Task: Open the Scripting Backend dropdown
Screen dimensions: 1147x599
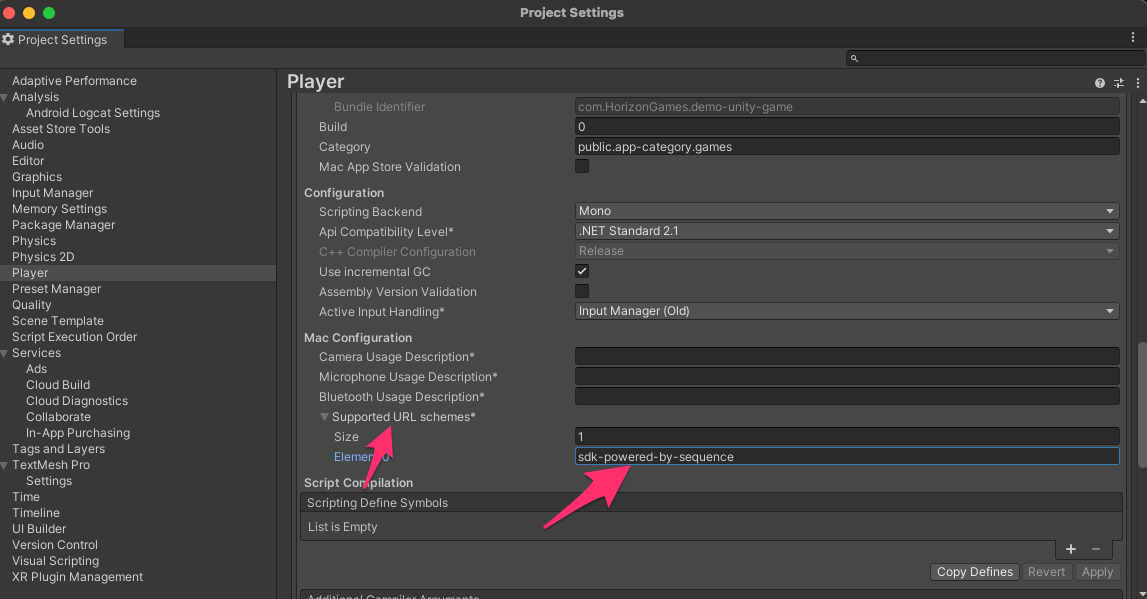Action: point(846,212)
